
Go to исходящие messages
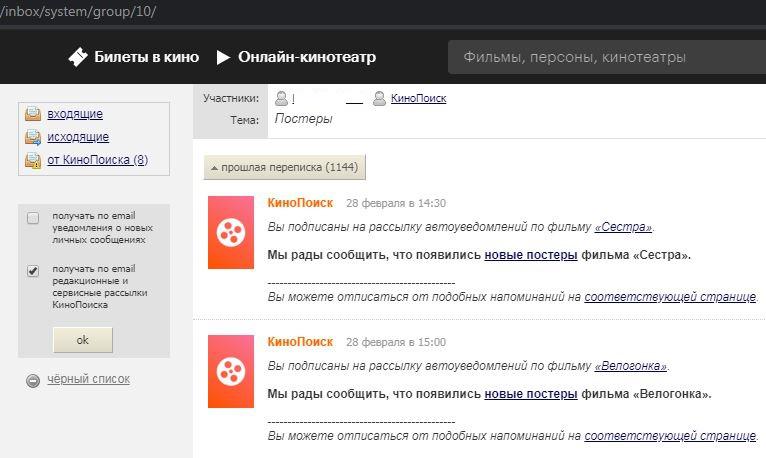coord(78,137)
